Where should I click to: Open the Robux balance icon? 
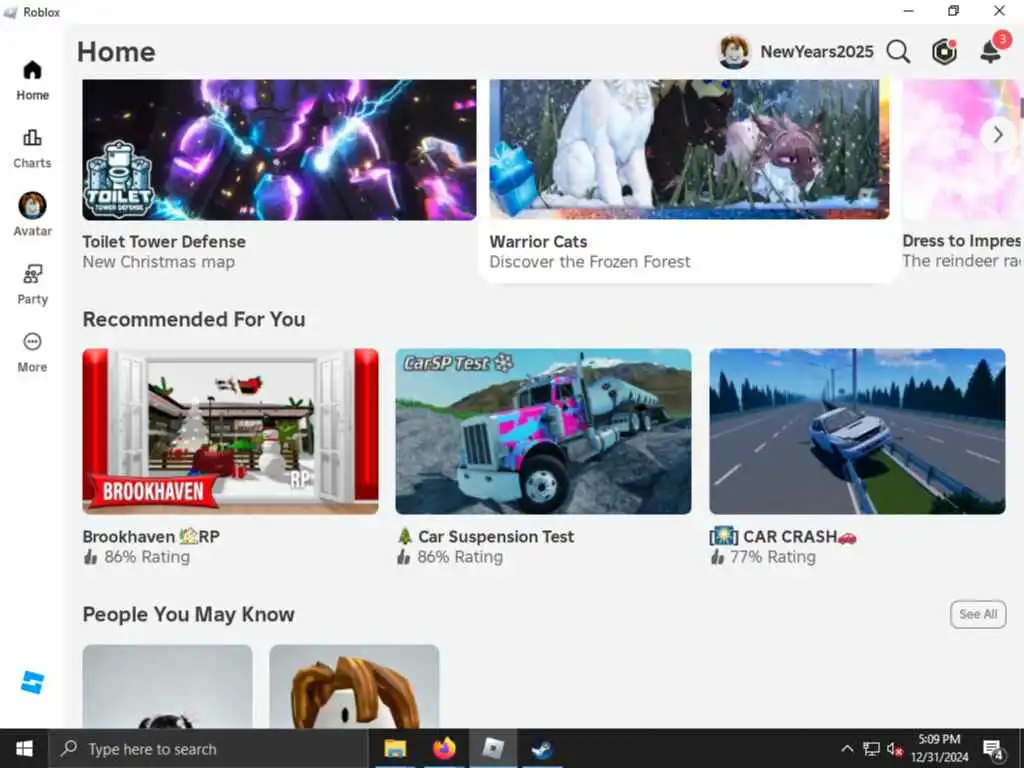944,52
